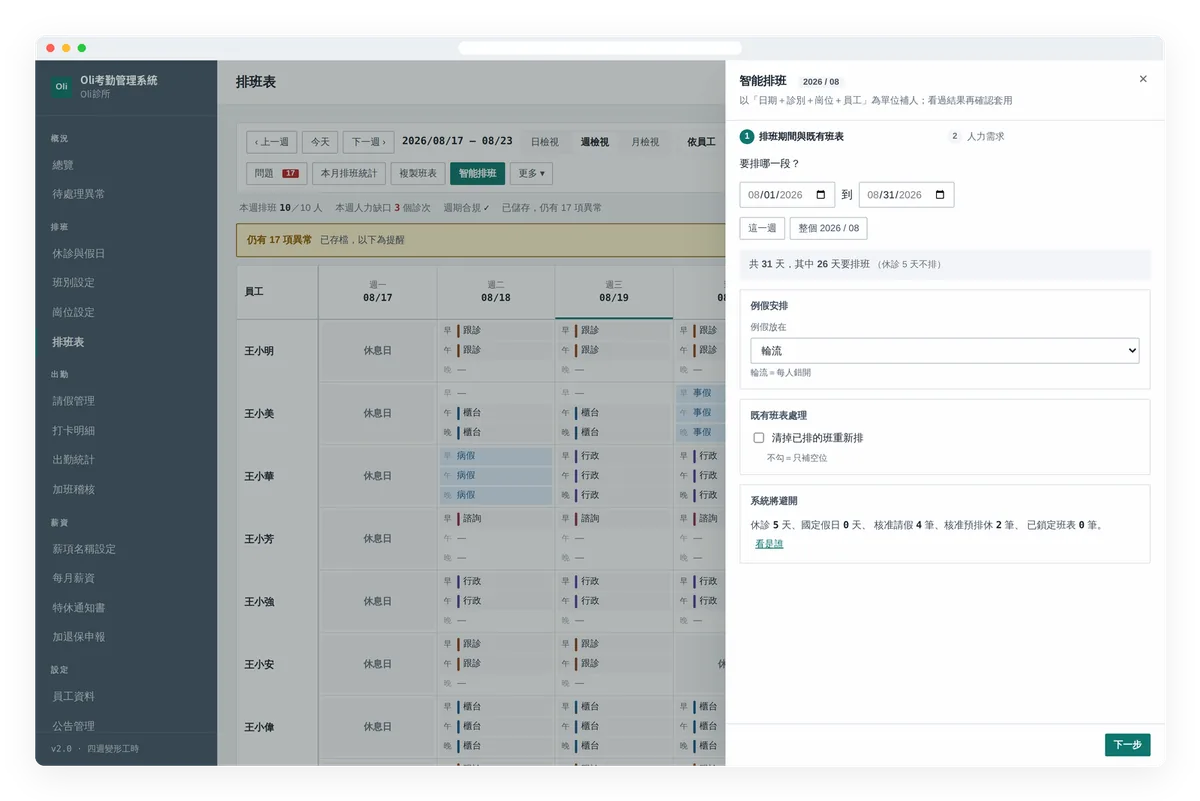The image size is (1200, 801).
Task: Click employee name 王小美
Action: click(x=259, y=413)
